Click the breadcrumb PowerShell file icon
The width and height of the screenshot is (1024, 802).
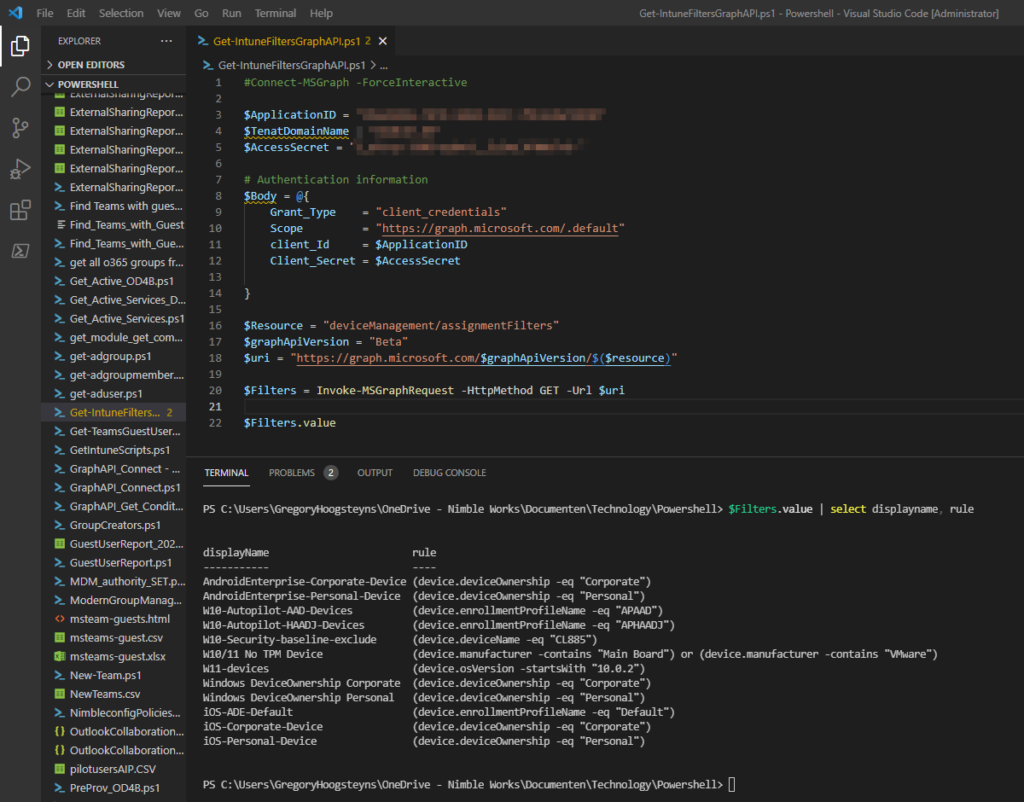pos(208,65)
